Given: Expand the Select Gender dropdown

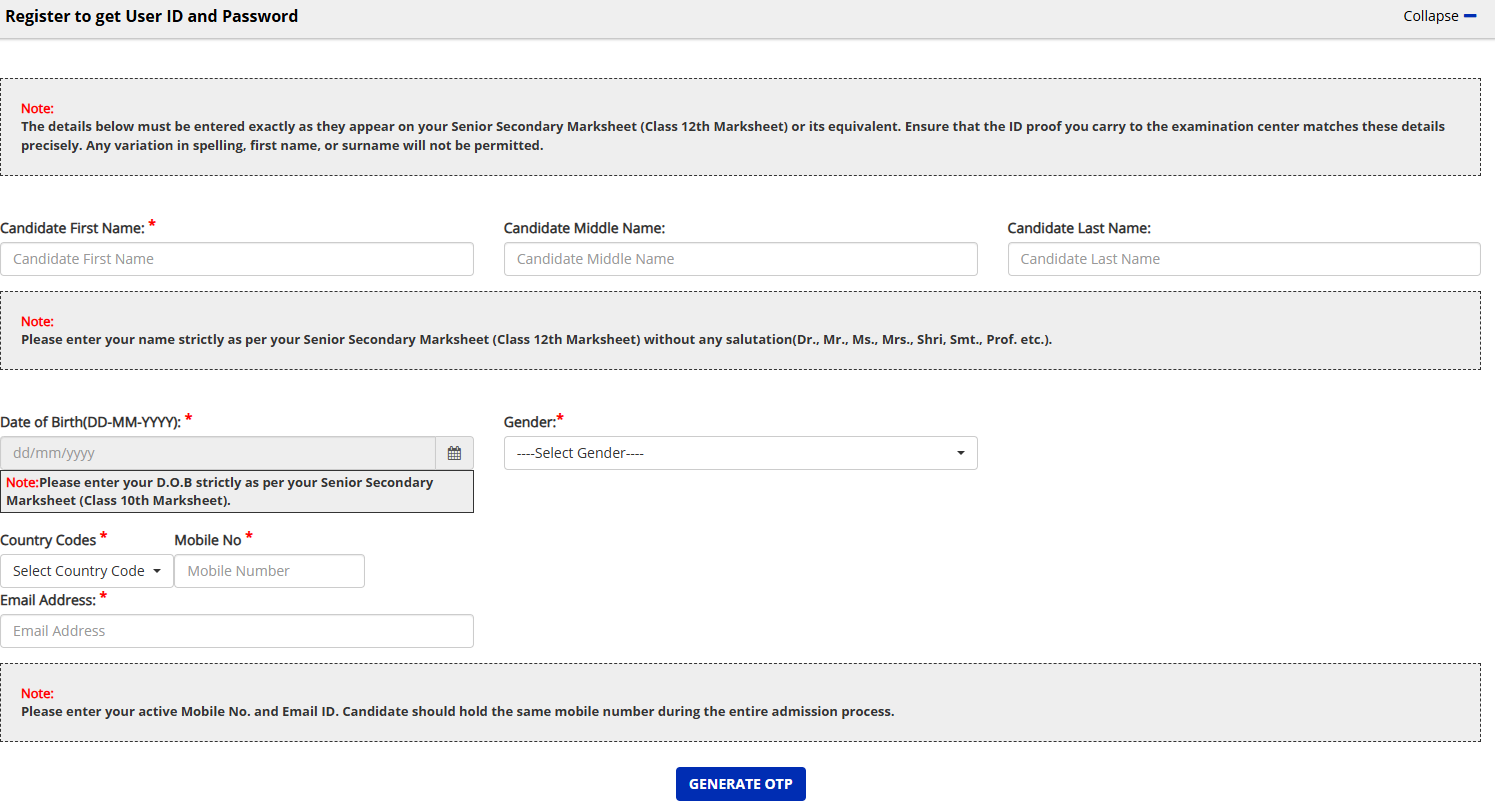Looking at the screenshot, I should pos(740,453).
